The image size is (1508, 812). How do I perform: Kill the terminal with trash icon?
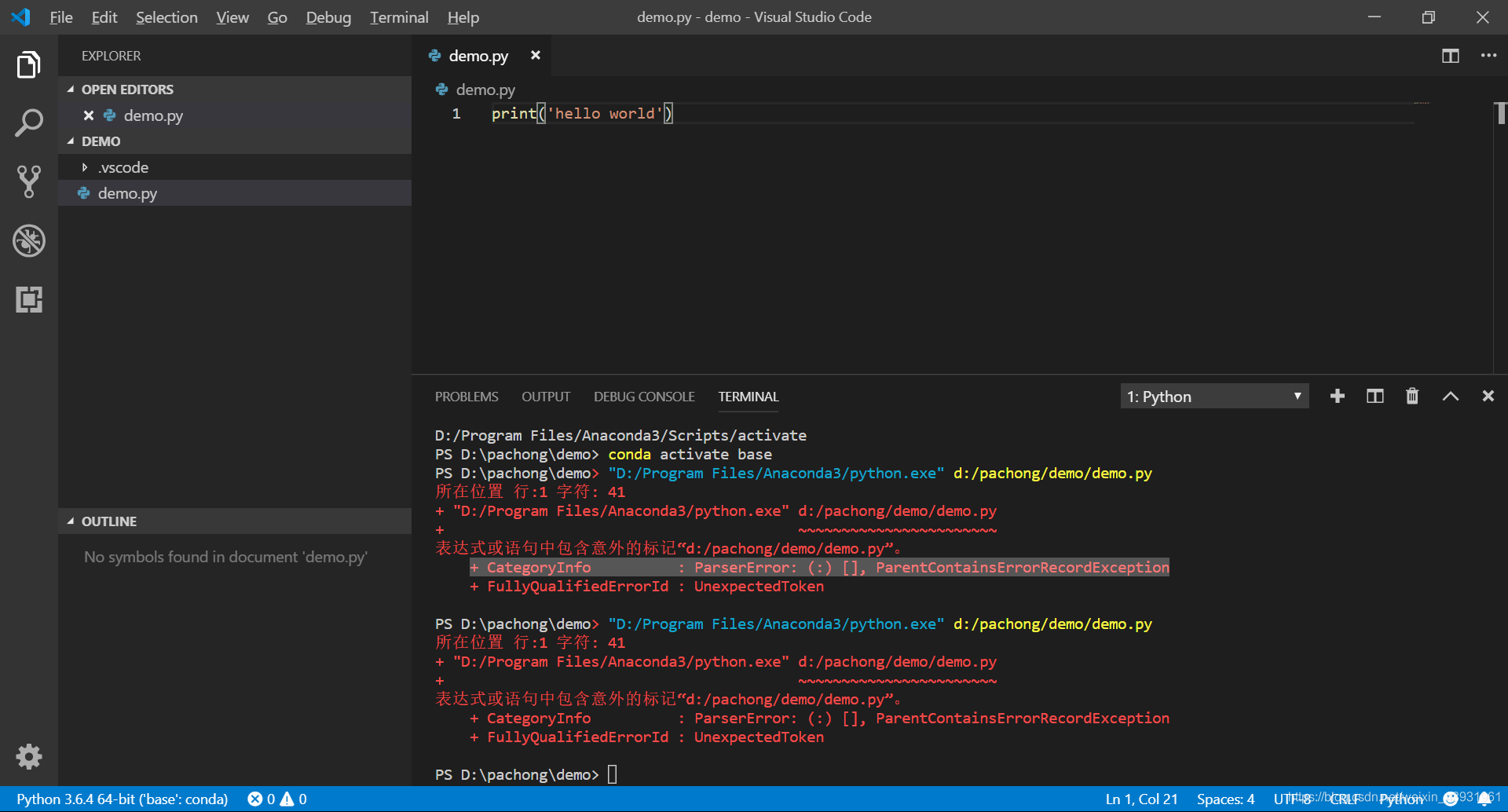coord(1412,396)
